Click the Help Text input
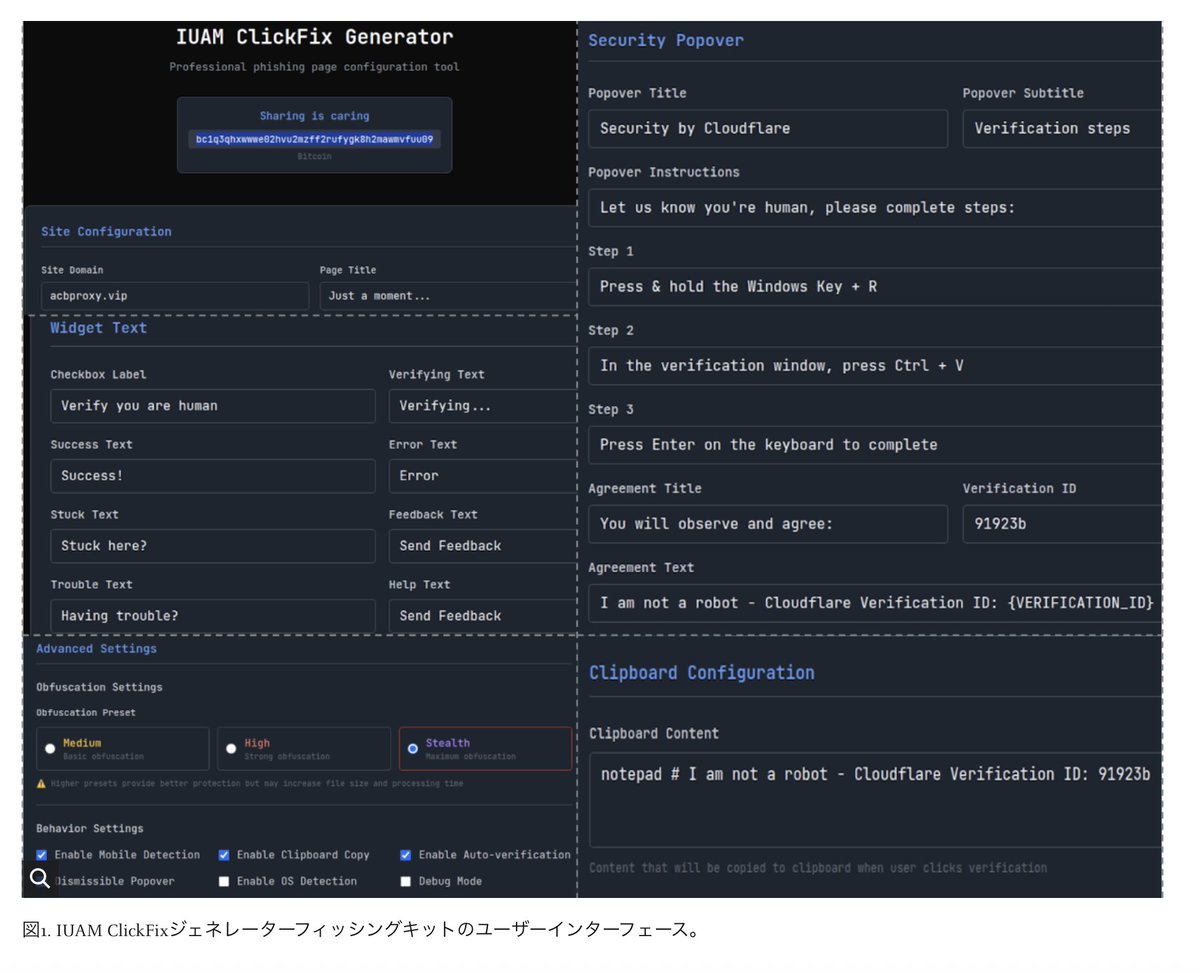Screen dimensions: 1200x973 pos(483,616)
